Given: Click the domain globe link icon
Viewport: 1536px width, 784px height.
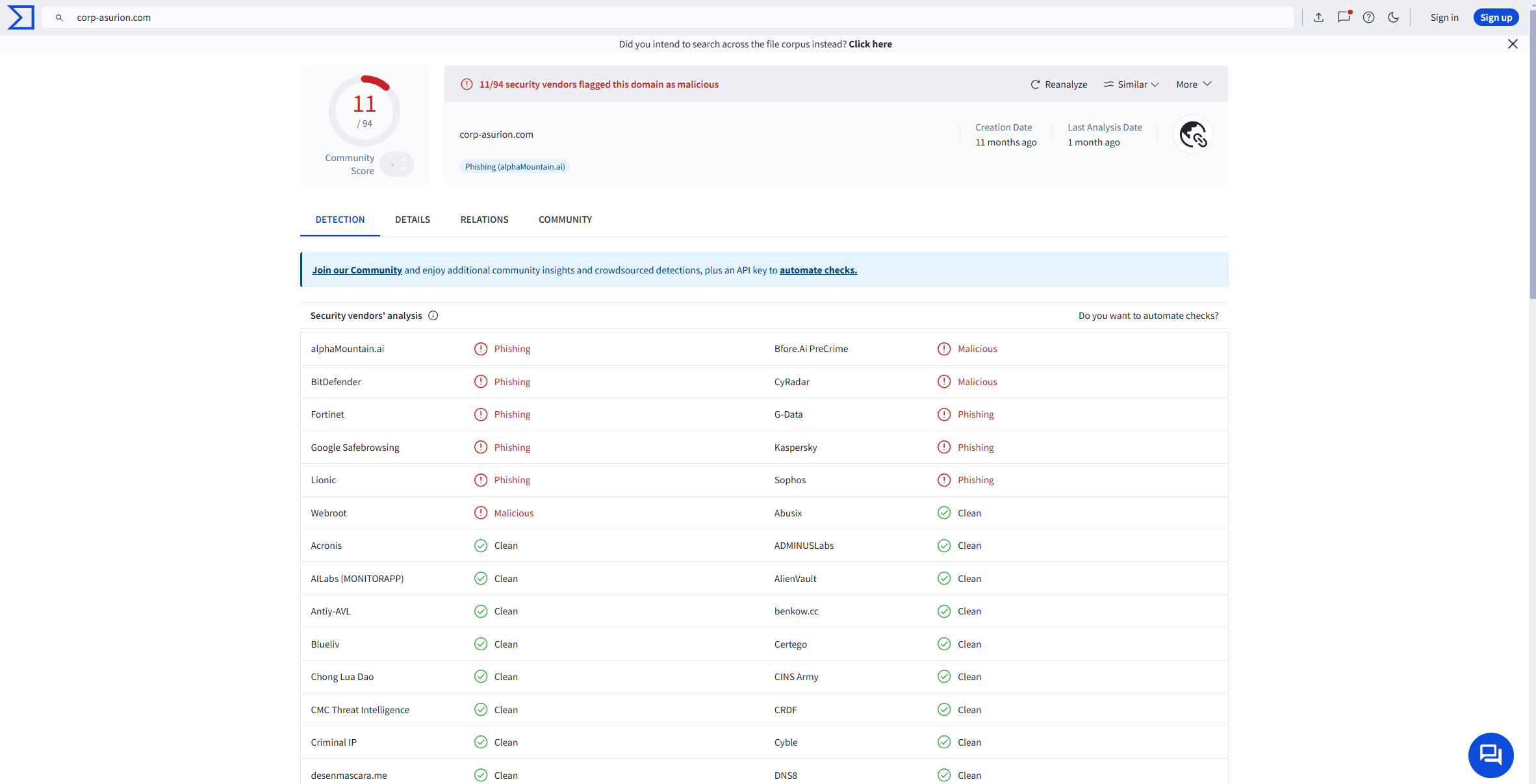Looking at the screenshot, I should (1193, 134).
